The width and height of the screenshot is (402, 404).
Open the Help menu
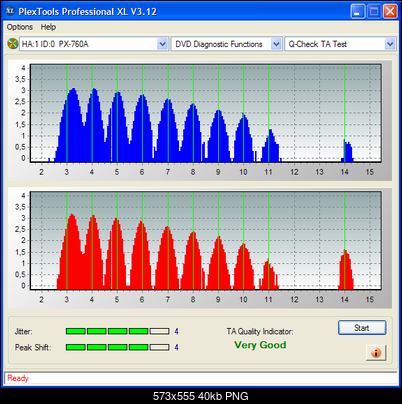(x=48, y=27)
